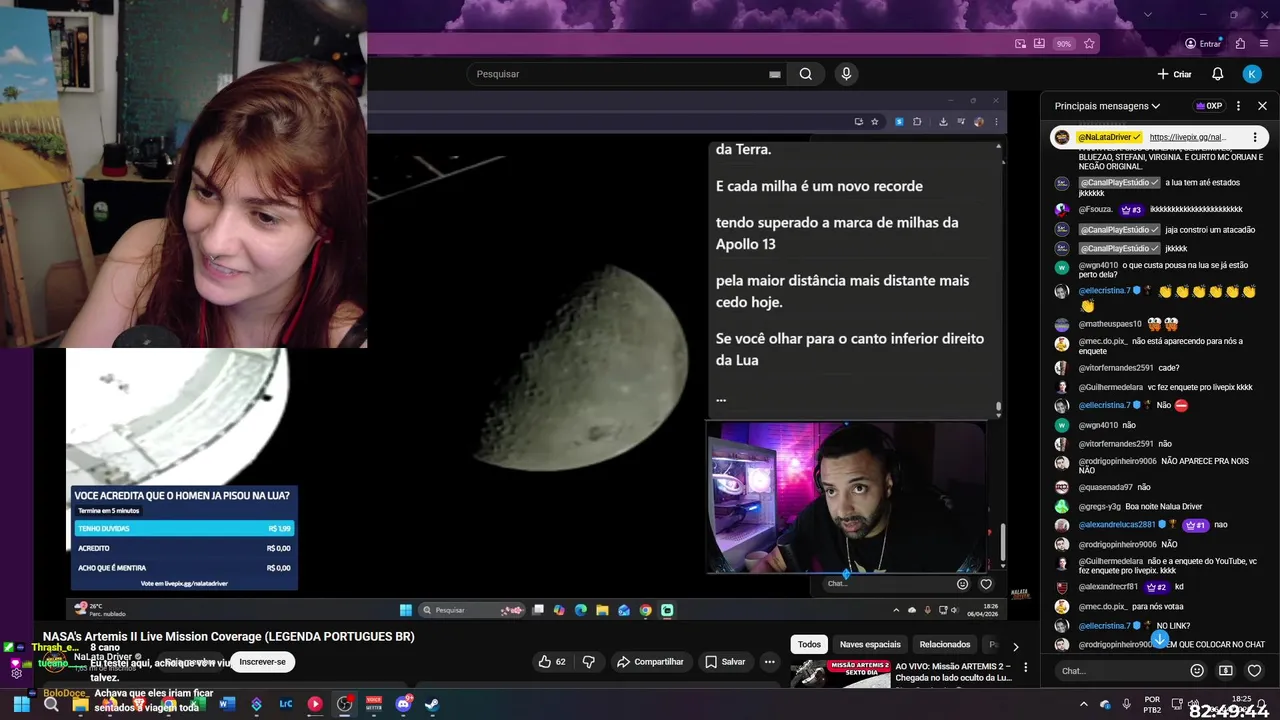Image resolution: width=1280 pixels, height=720 pixels.
Task: Click the install app icon in address bar
Action: coord(1039,44)
